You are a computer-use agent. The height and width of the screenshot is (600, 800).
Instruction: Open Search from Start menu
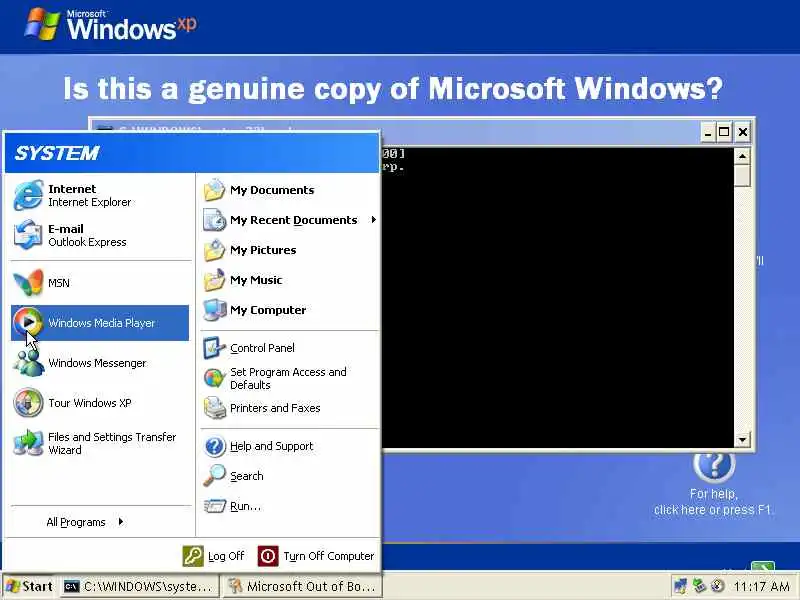pos(289,476)
